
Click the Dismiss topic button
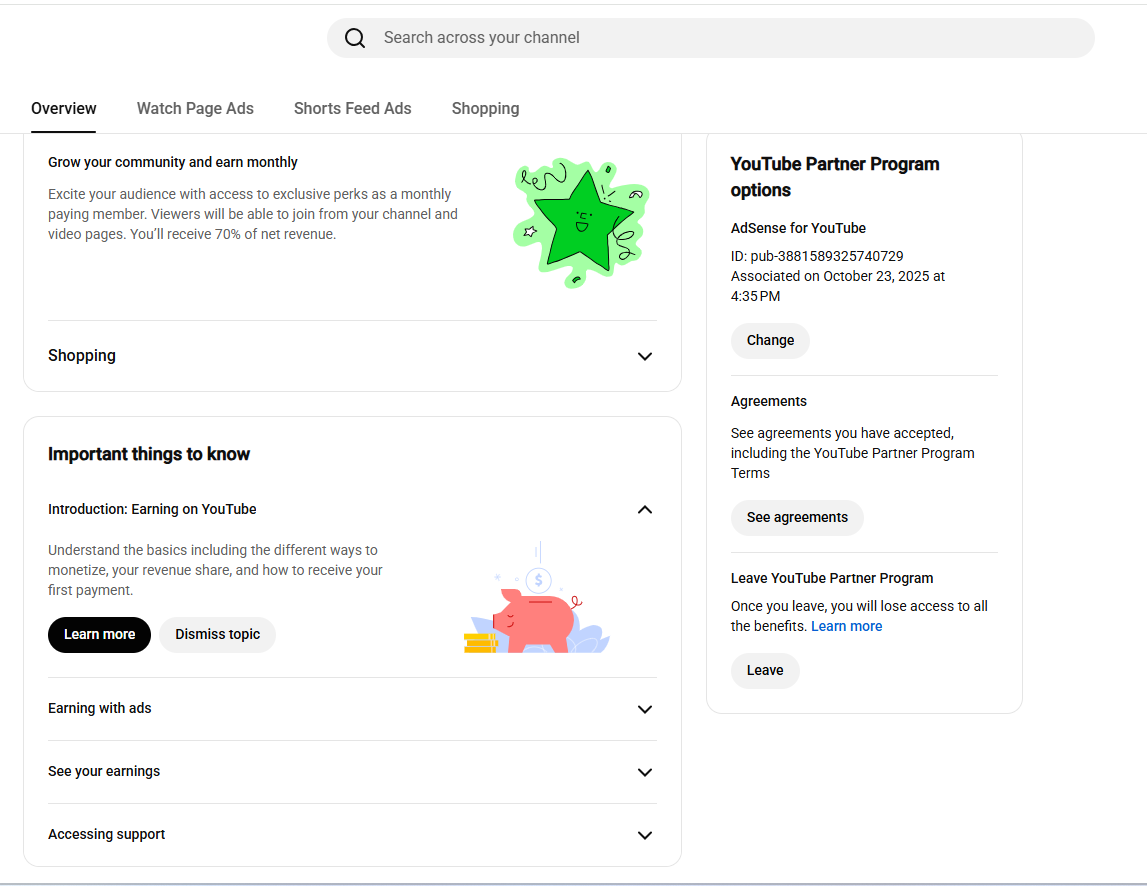tap(217, 634)
